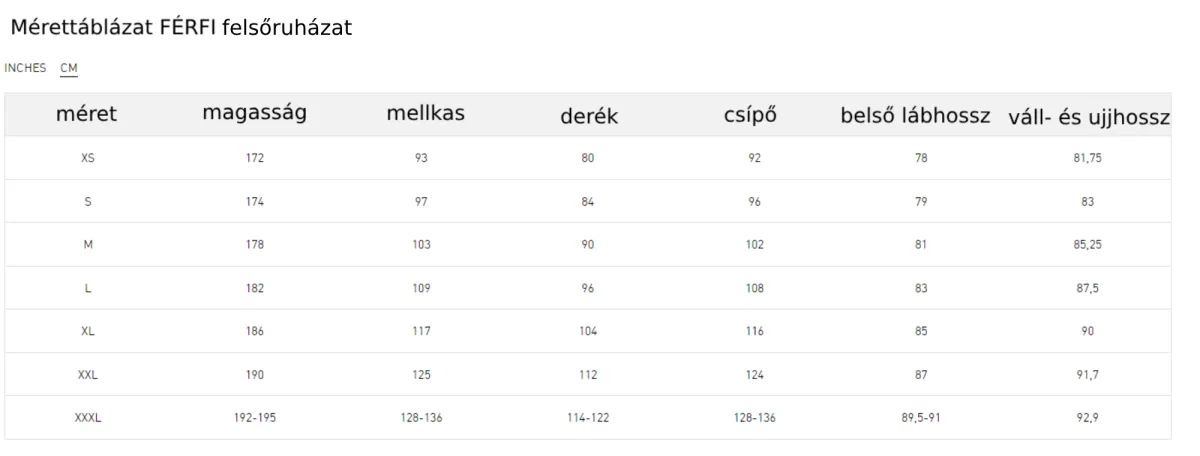1200x456 pixels.
Task: Click the 'Mérettáblázat FÉRFI felsőruházat' heading
Action: pos(183,30)
